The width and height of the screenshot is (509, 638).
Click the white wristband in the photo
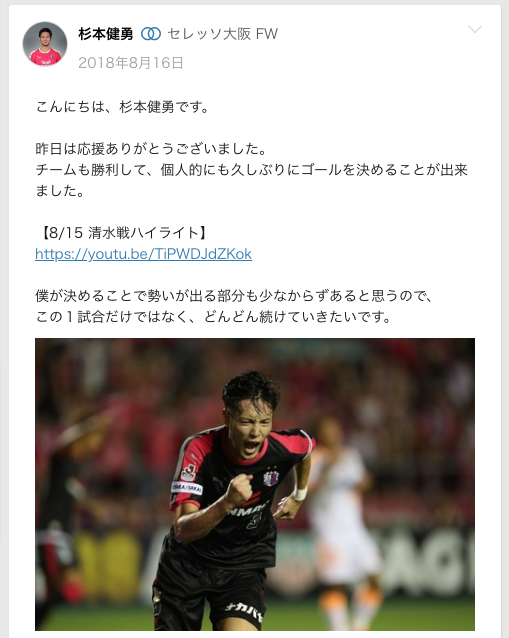(300, 494)
